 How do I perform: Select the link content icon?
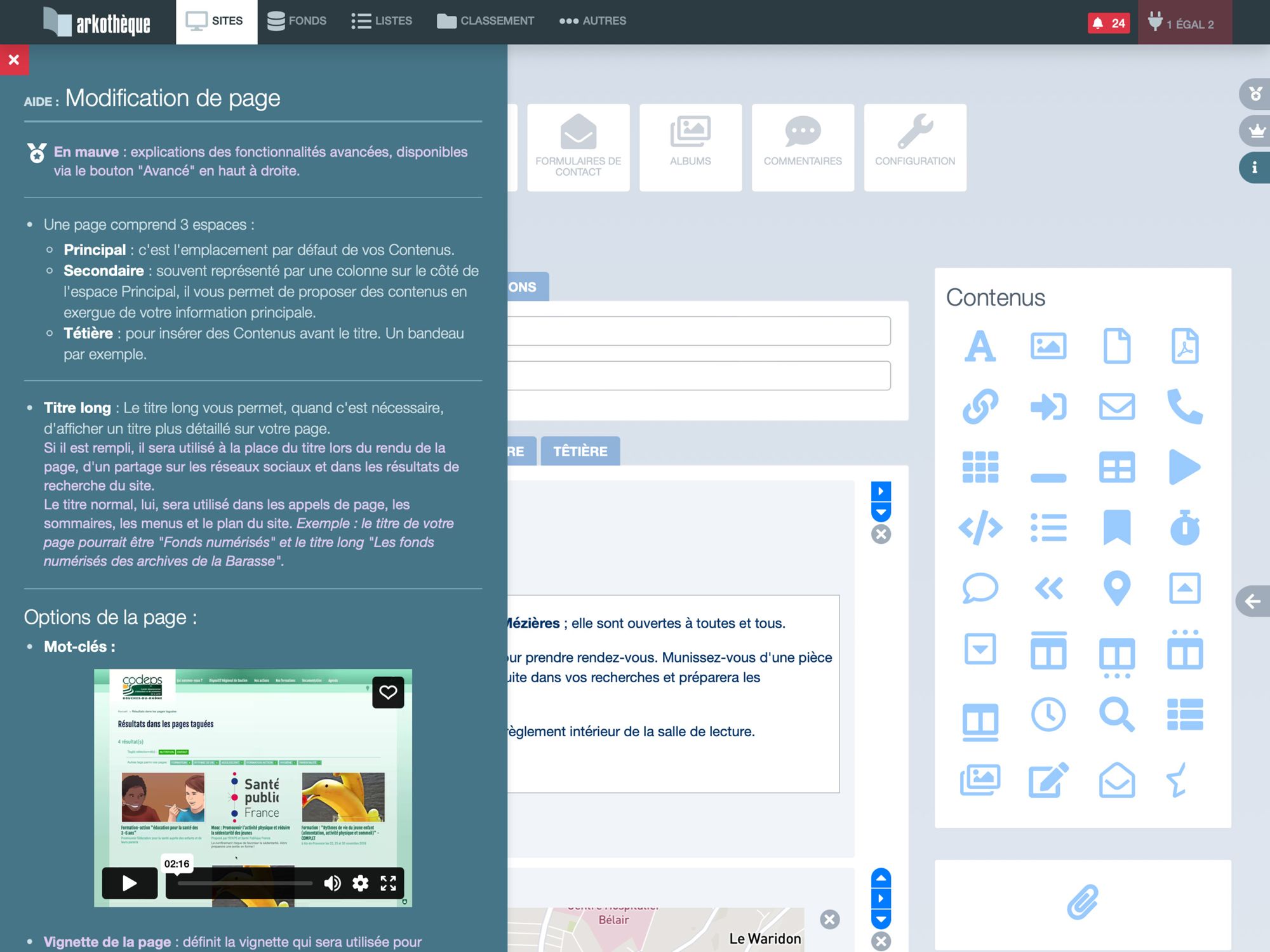980,406
